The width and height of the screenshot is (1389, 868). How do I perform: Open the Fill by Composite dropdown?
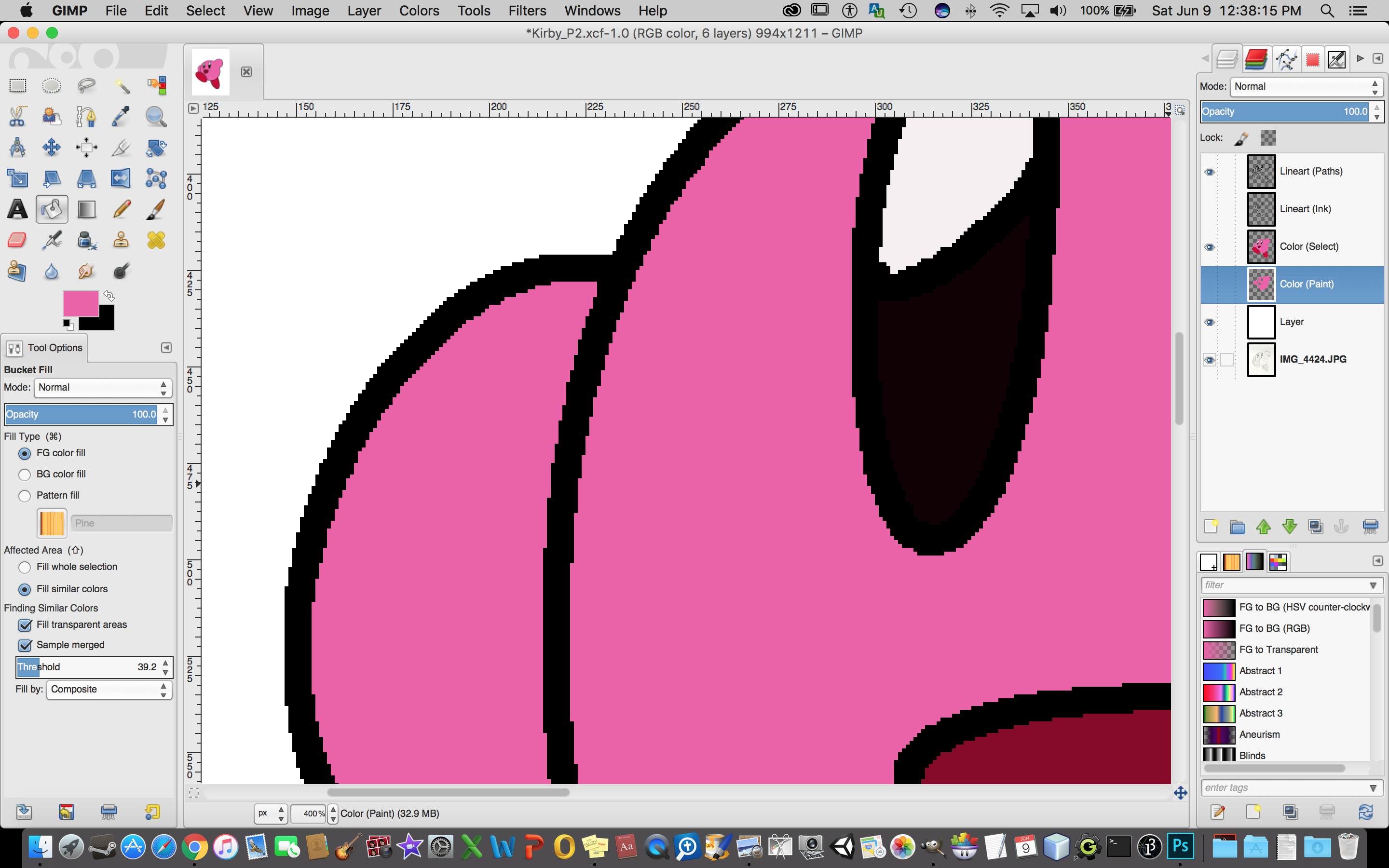point(109,690)
